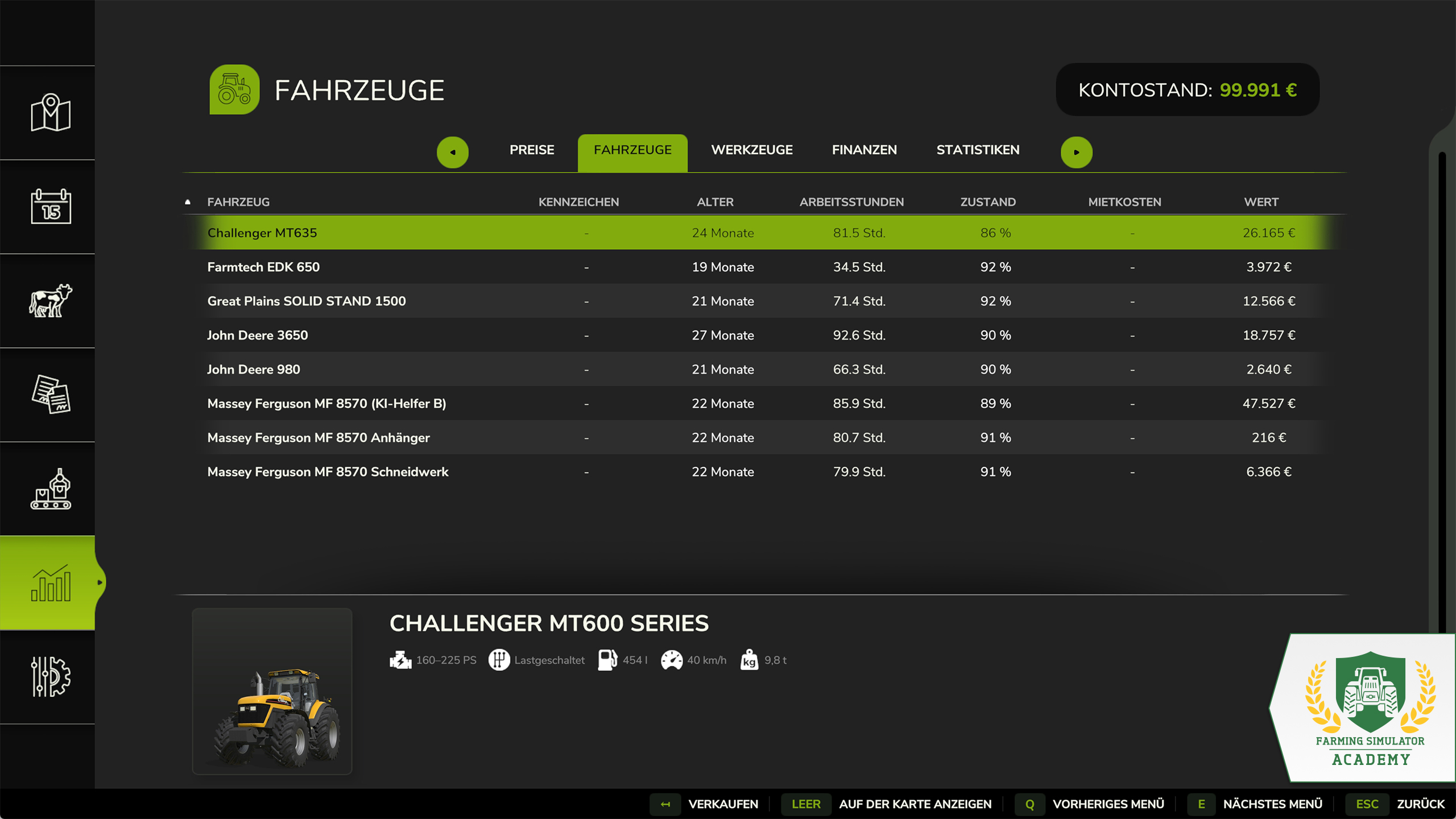Open the settings sliders gear icon
This screenshot has width=1456, height=819.
coord(51,676)
